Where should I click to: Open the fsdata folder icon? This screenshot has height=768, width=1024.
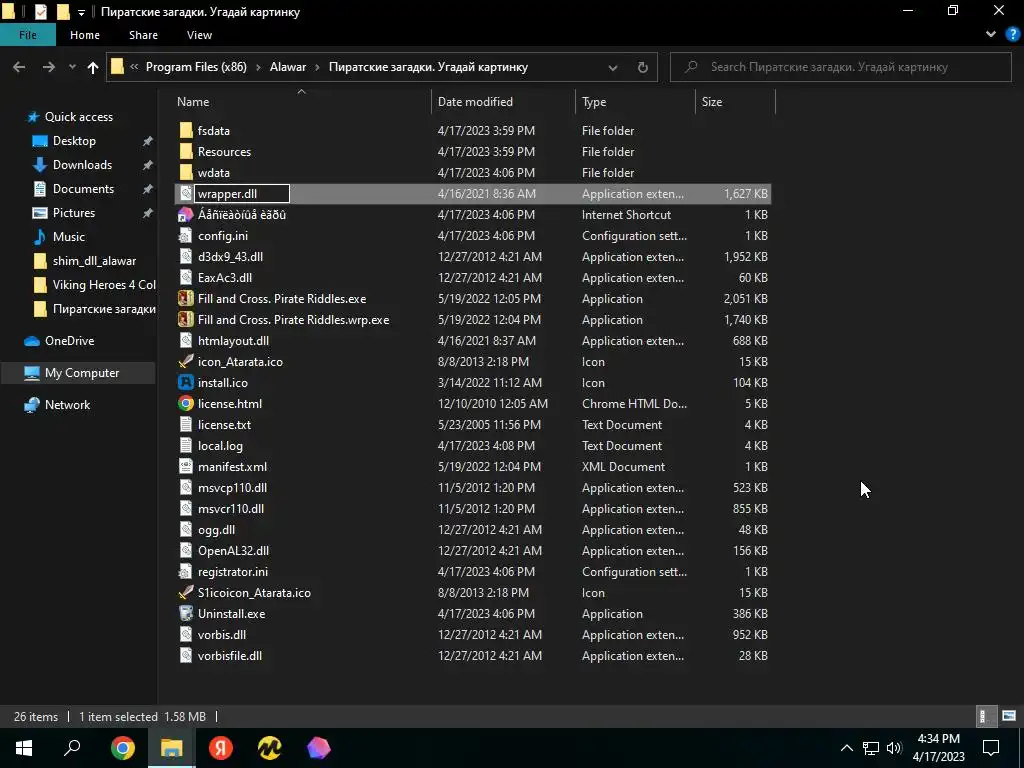[186, 131]
